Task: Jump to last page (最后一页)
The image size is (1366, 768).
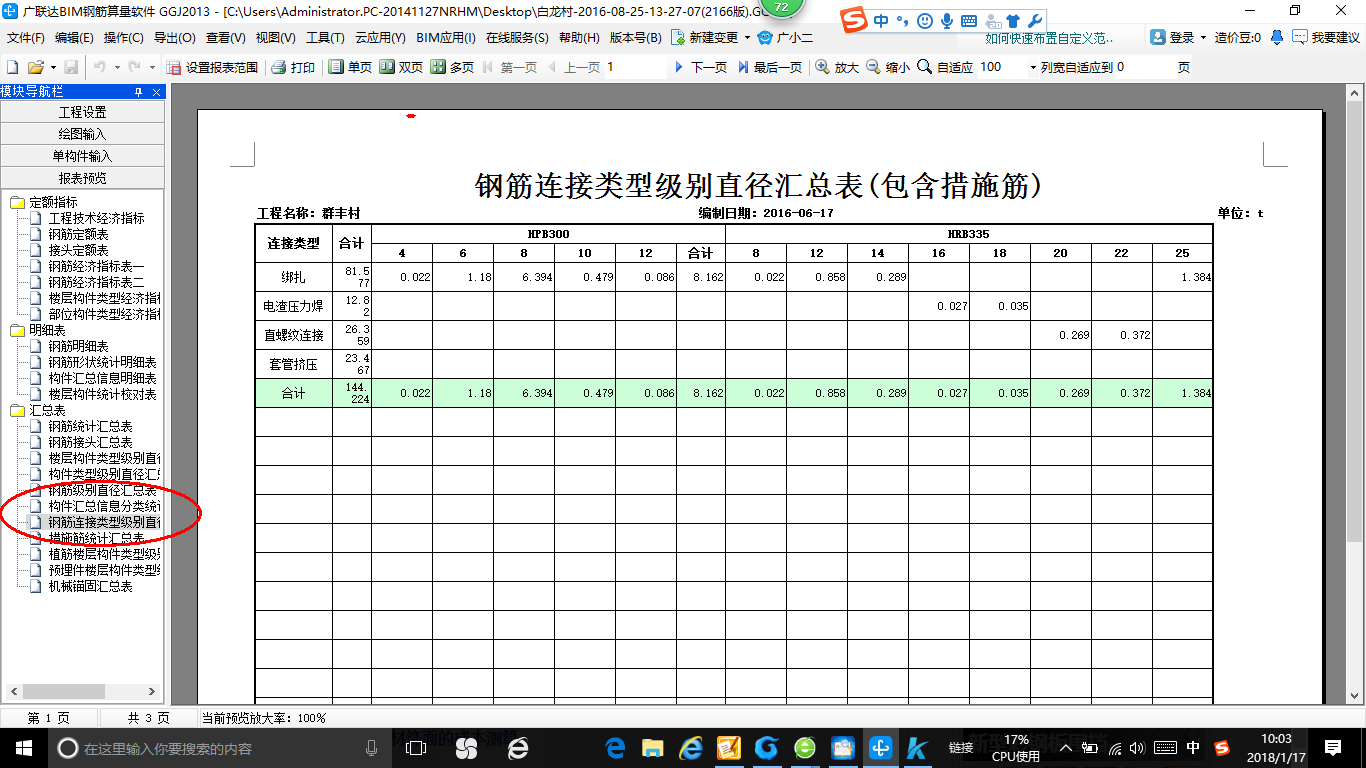Action: pyautogui.click(x=769, y=67)
